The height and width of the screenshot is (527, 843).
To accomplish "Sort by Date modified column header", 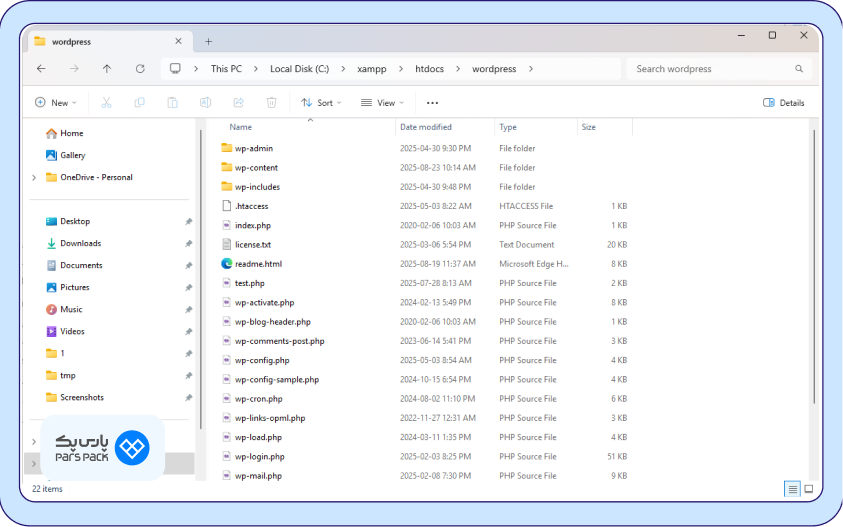I will [x=426, y=127].
